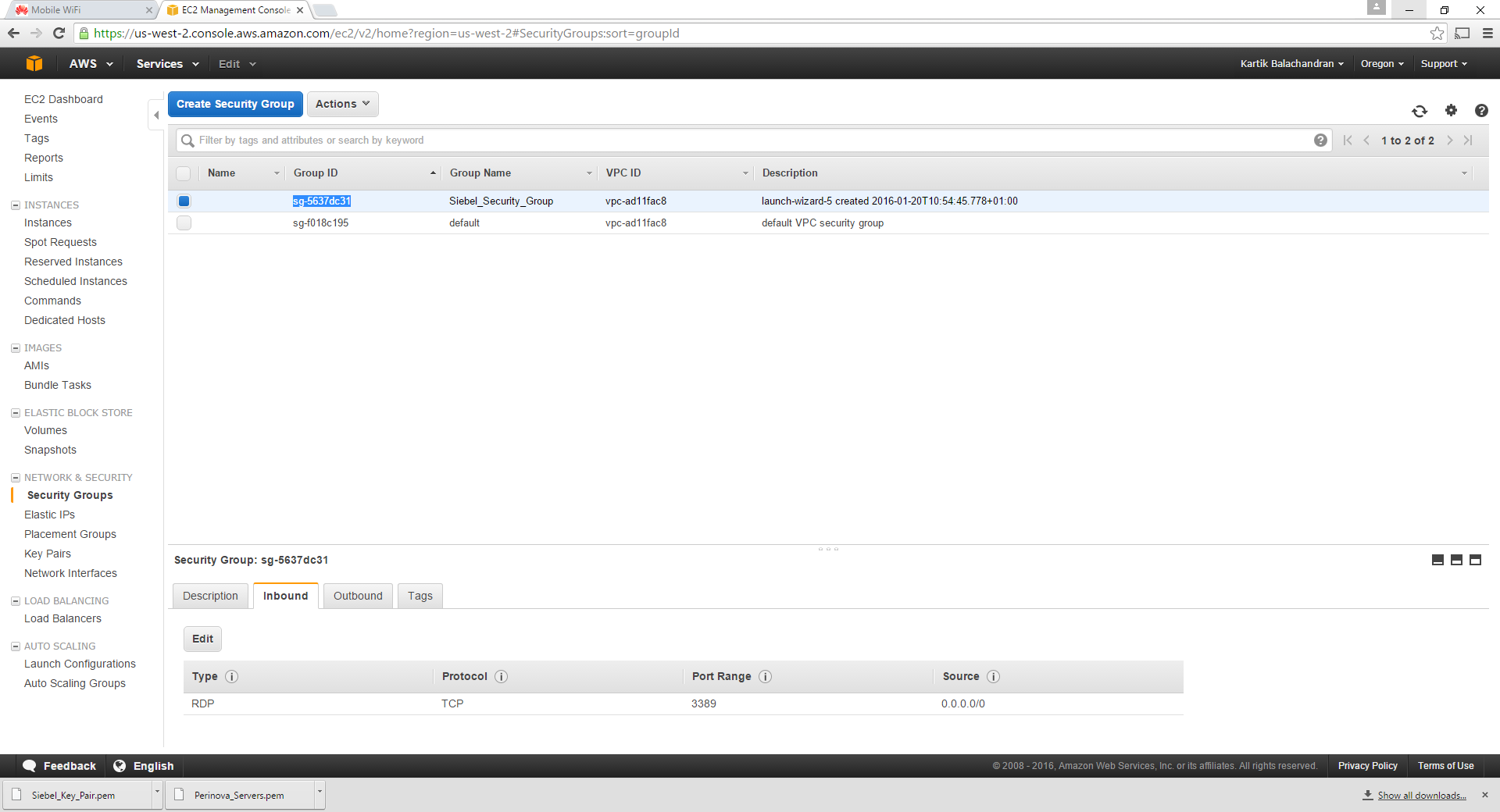Click the browser back arrow
This screenshot has width=1500, height=812.
pos(13,33)
